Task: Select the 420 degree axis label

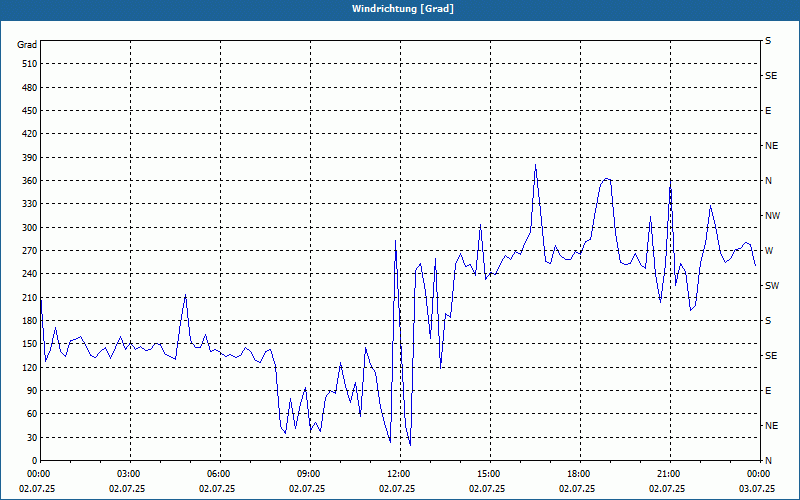Action: pos(30,134)
